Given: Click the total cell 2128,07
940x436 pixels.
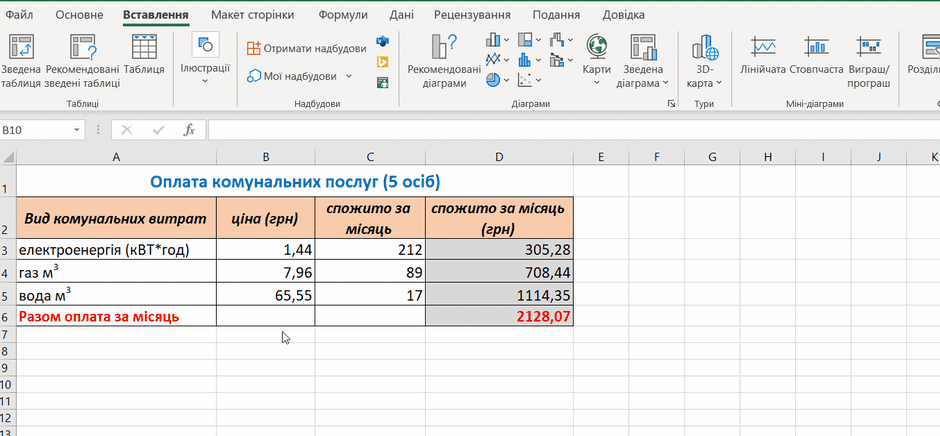Looking at the screenshot, I should (499, 317).
